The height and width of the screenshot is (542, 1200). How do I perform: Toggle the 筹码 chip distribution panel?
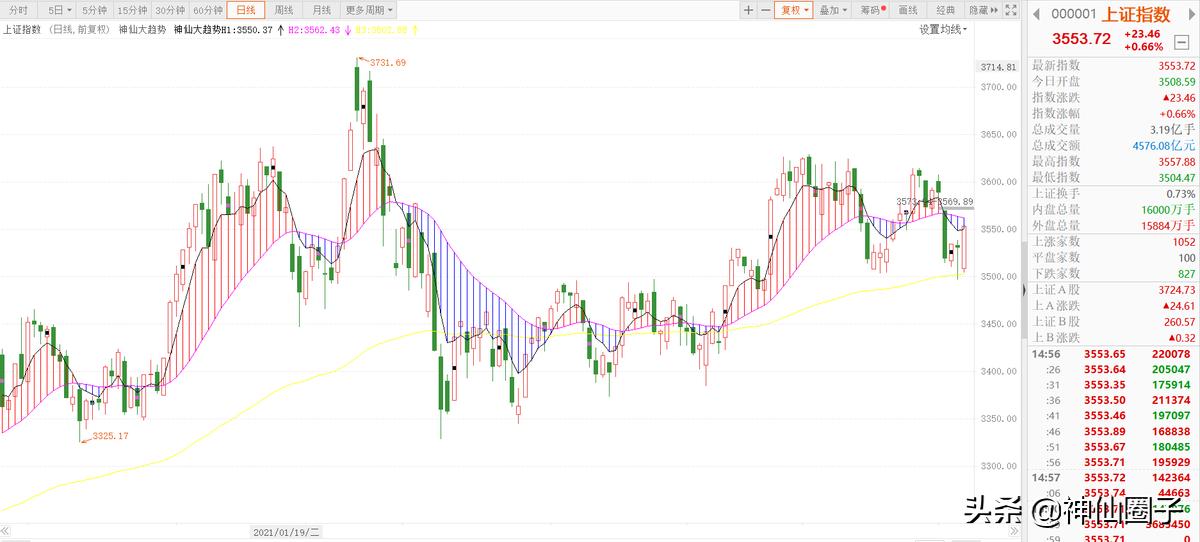click(872, 10)
